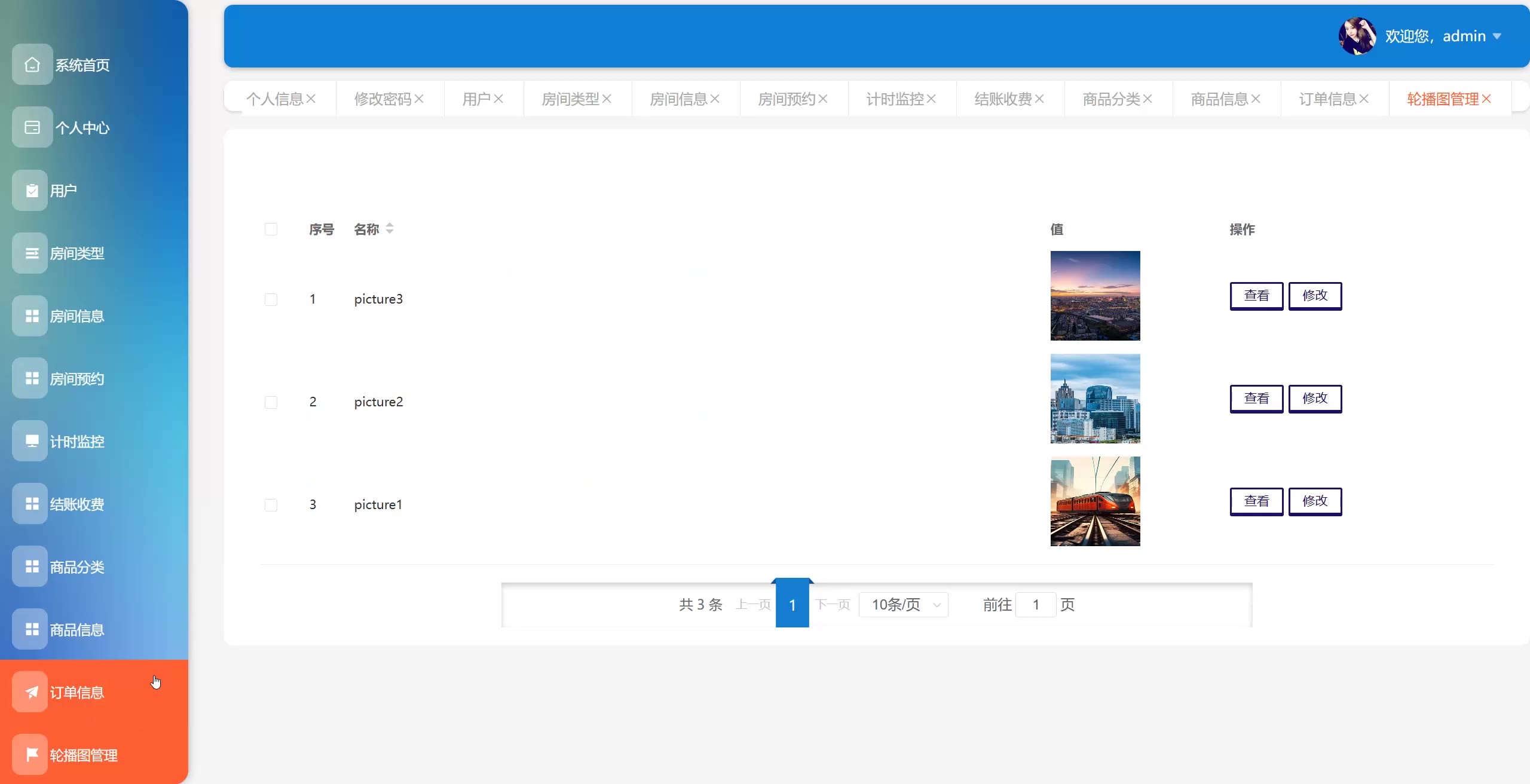Click the list icon beside 房间类型

click(x=32, y=253)
